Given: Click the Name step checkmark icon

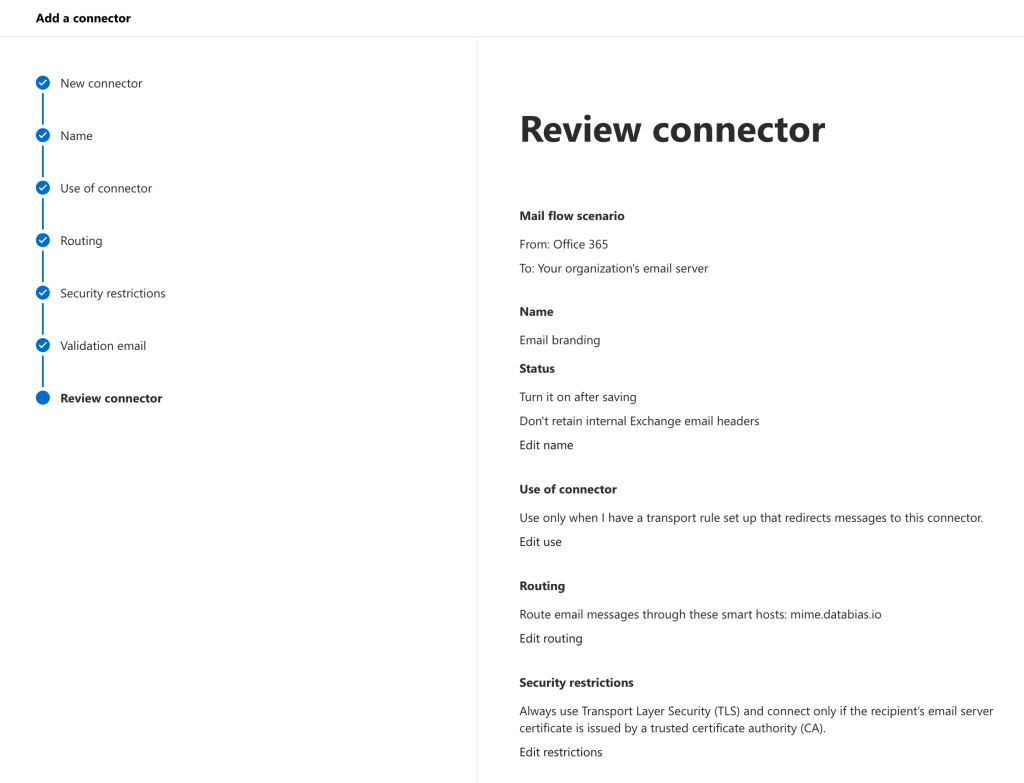Looking at the screenshot, I should (43, 135).
